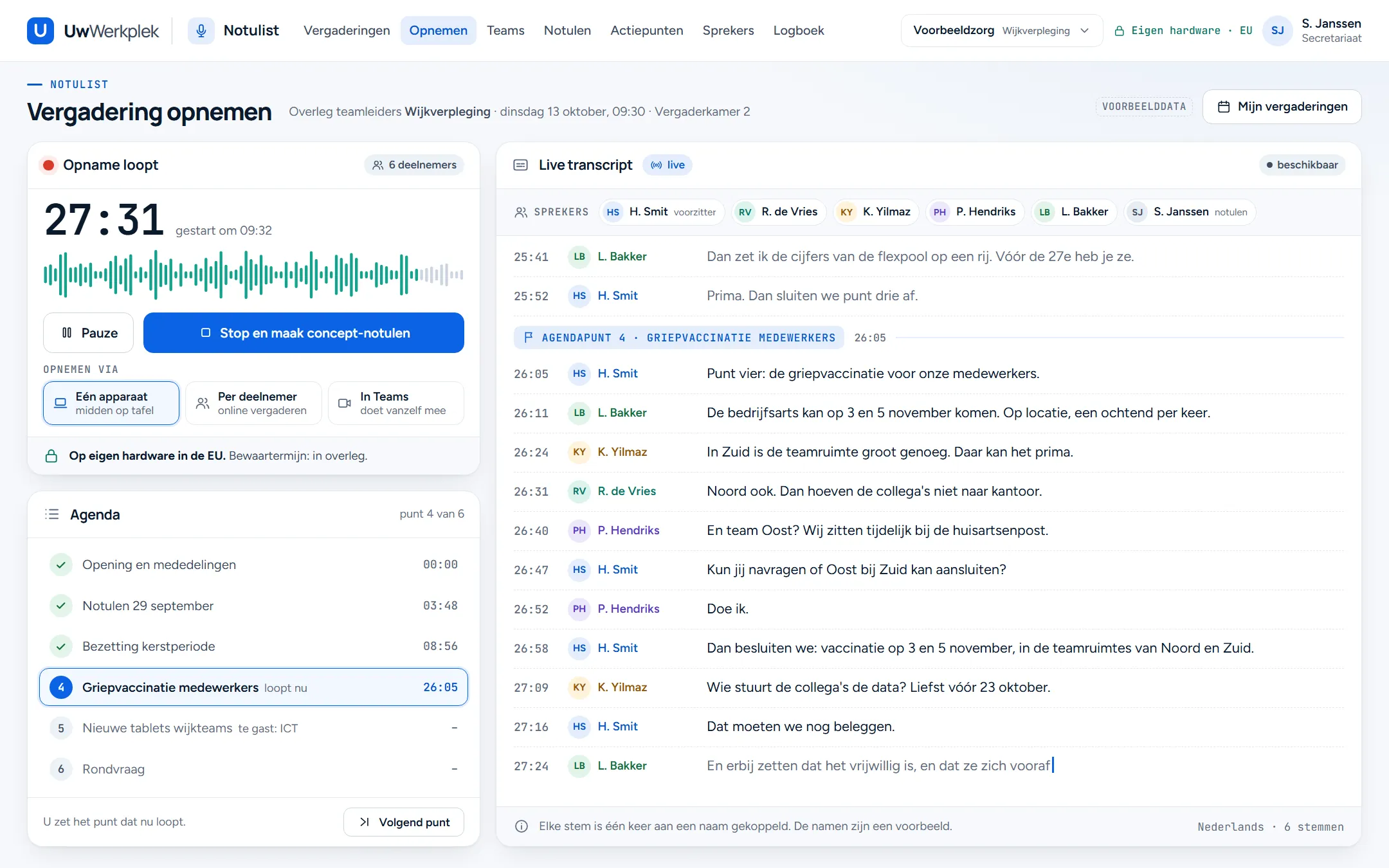1389x868 pixels.
Task: Advance with Volgend punt button
Action: click(x=404, y=822)
